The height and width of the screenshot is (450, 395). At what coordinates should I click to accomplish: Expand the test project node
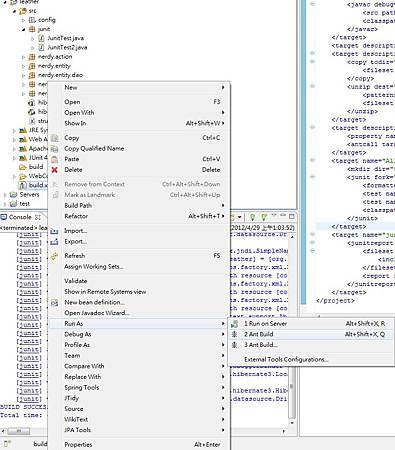[5, 204]
